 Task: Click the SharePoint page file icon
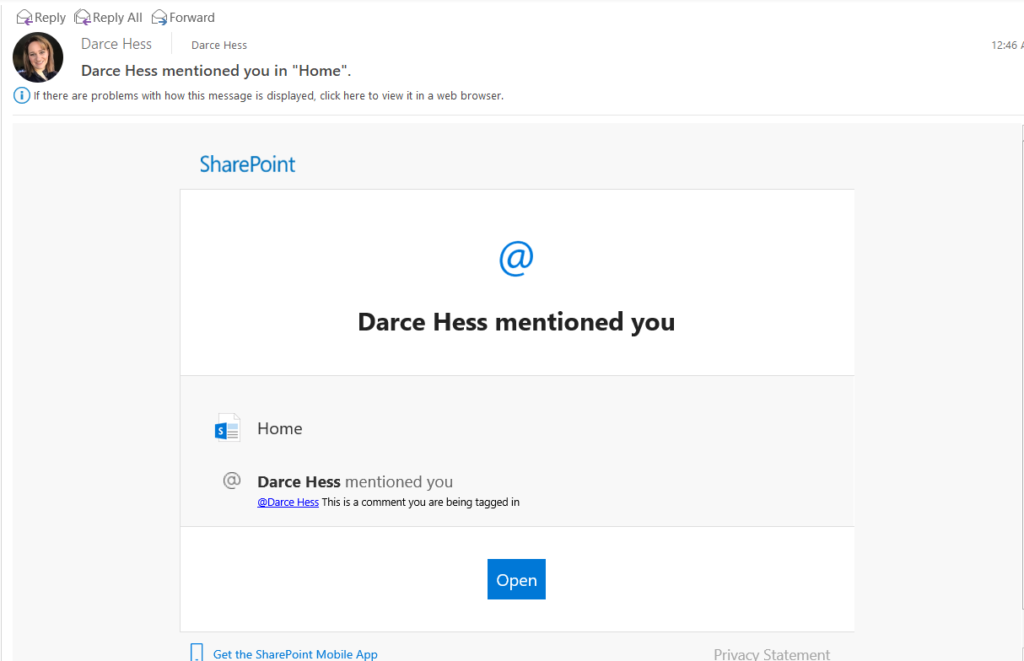227,428
